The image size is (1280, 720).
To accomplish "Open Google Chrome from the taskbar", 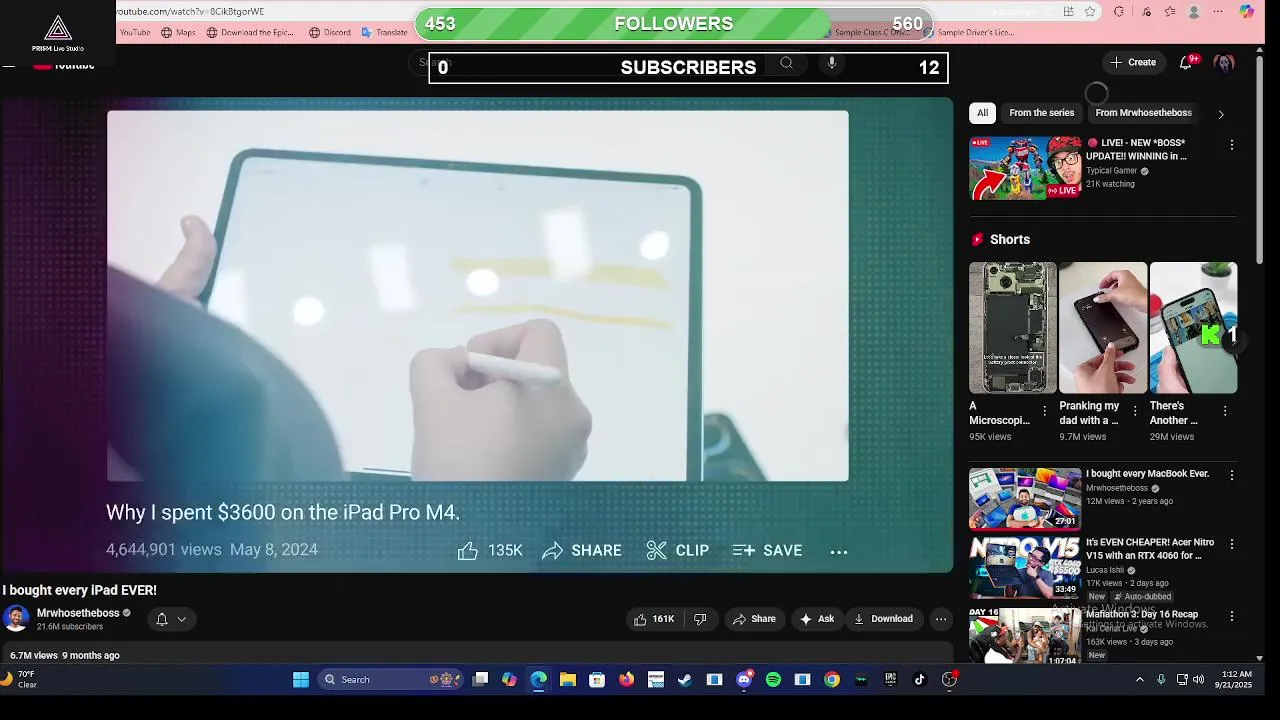I will coord(832,680).
